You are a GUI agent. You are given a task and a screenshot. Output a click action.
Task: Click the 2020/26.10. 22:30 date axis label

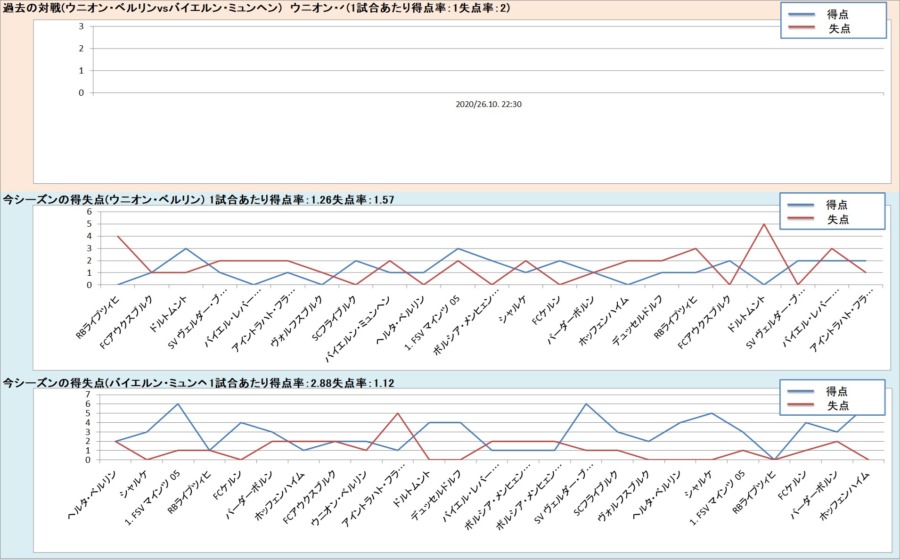click(x=488, y=104)
